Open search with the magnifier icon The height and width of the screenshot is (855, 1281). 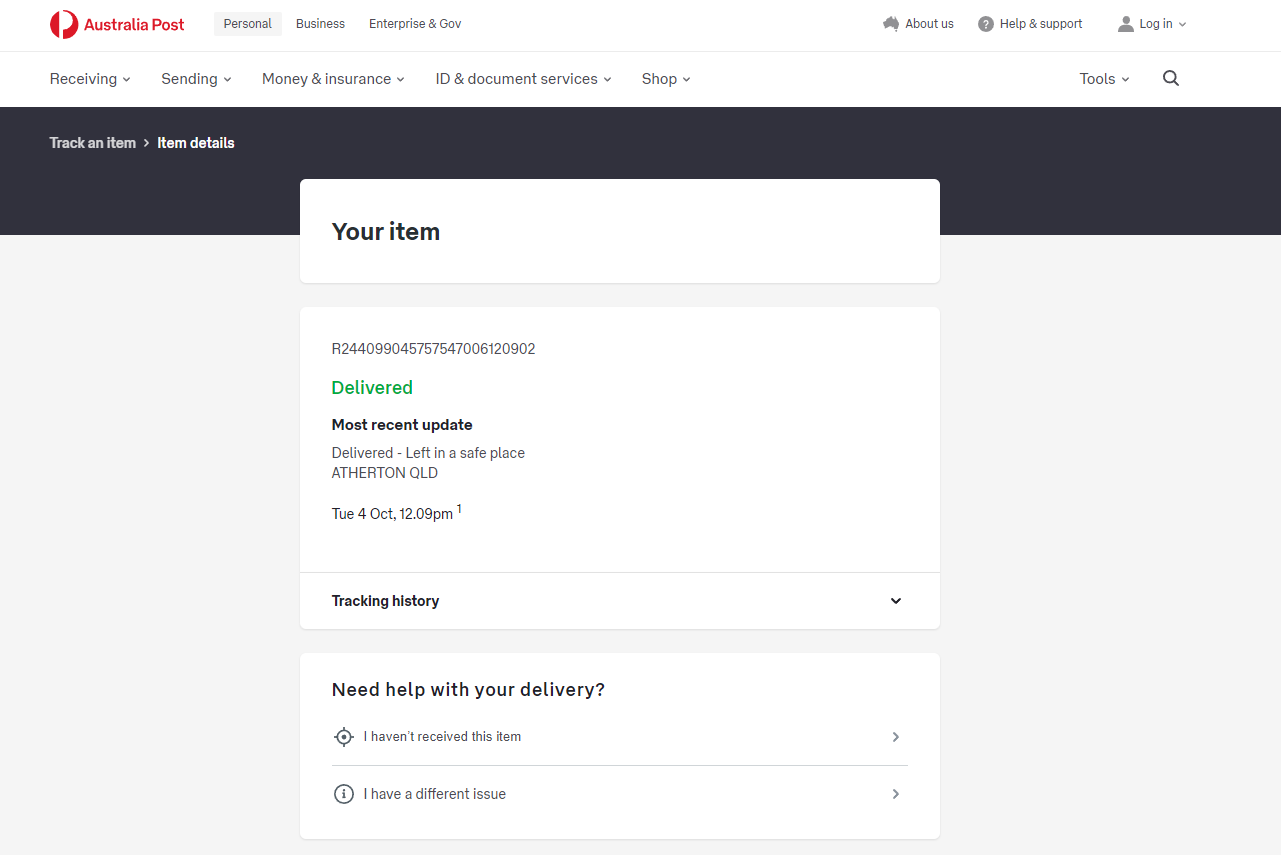[x=1171, y=79]
